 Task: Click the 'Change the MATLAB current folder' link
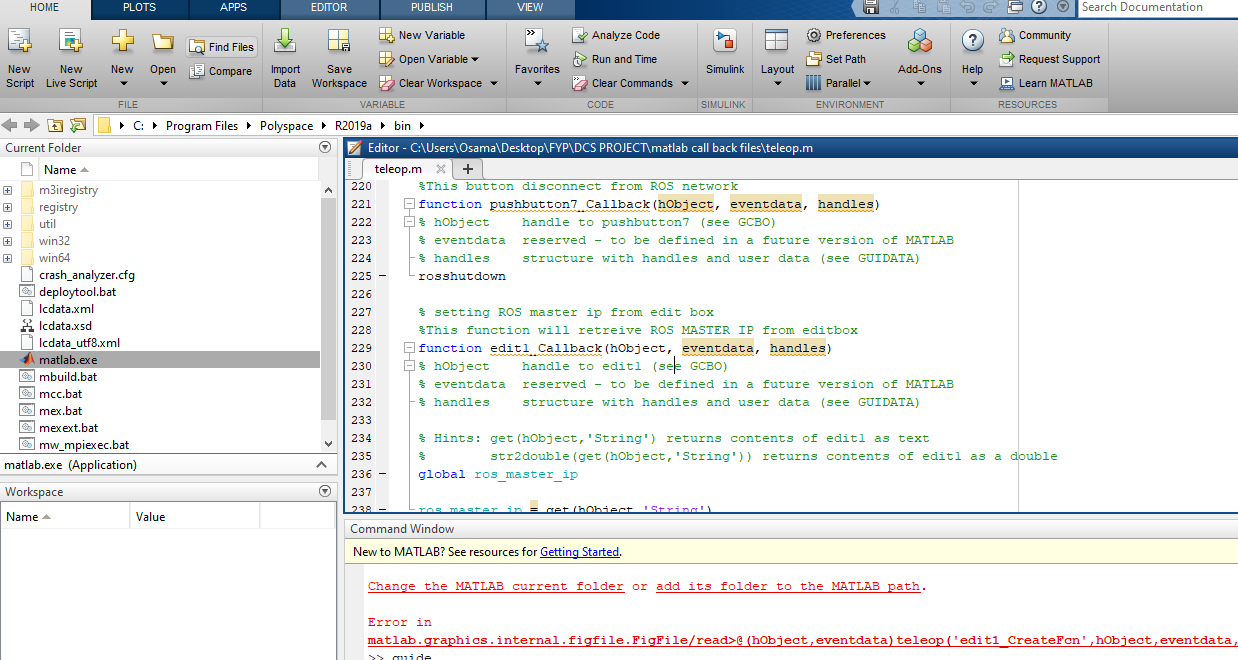[x=496, y=586]
